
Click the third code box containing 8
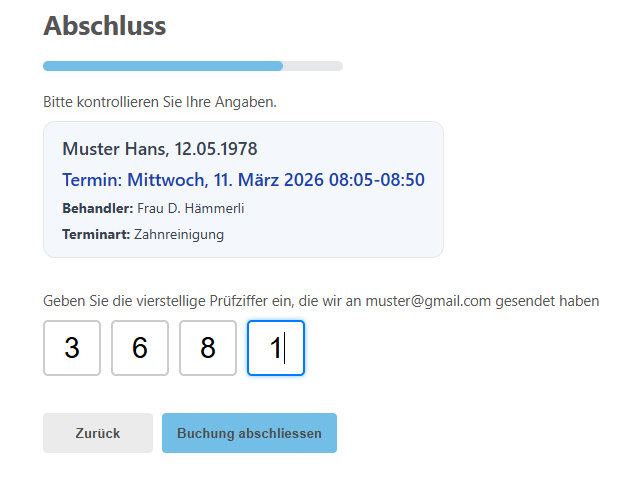pyautogui.click(x=208, y=348)
